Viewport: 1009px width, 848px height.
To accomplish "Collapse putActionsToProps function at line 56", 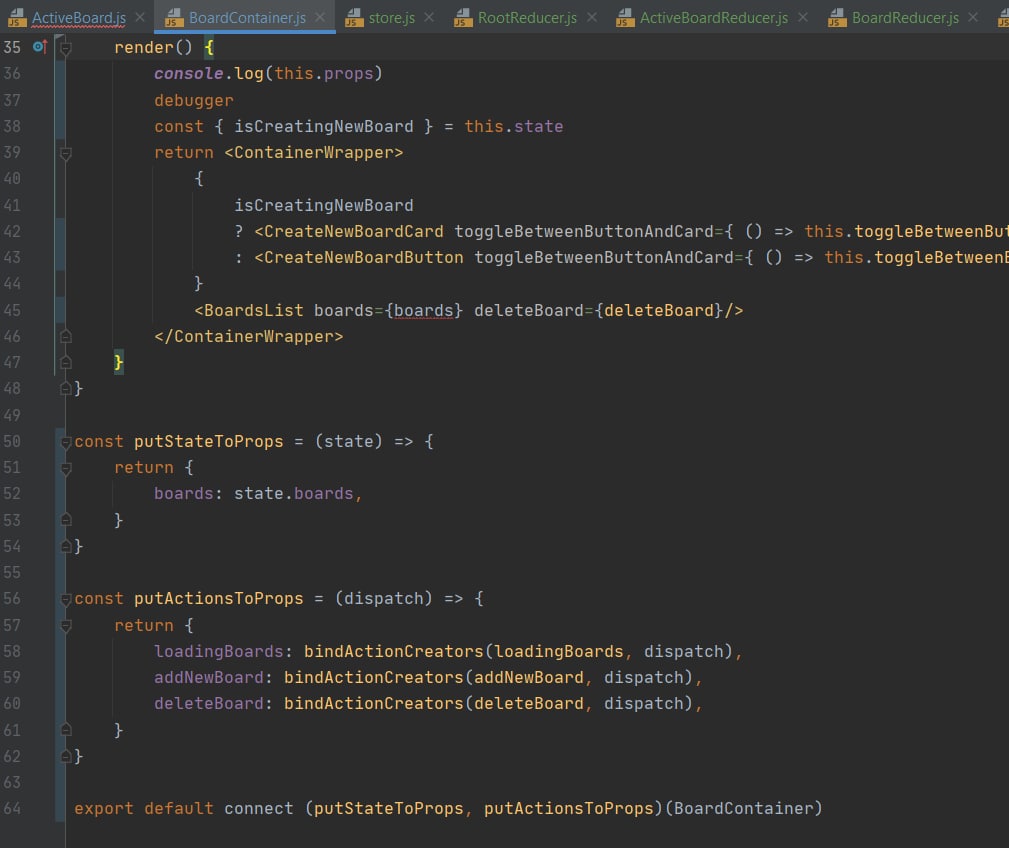I will pyautogui.click(x=66, y=599).
